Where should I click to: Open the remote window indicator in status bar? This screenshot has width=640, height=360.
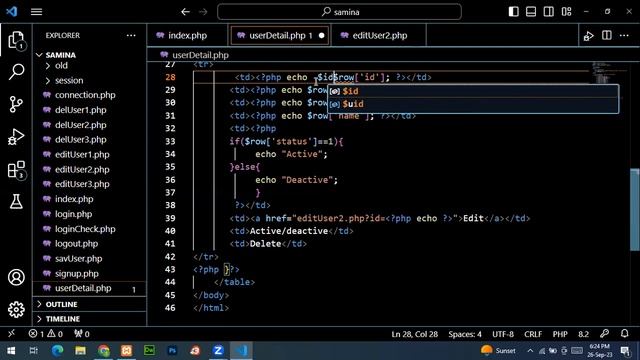click(x=11, y=333)
